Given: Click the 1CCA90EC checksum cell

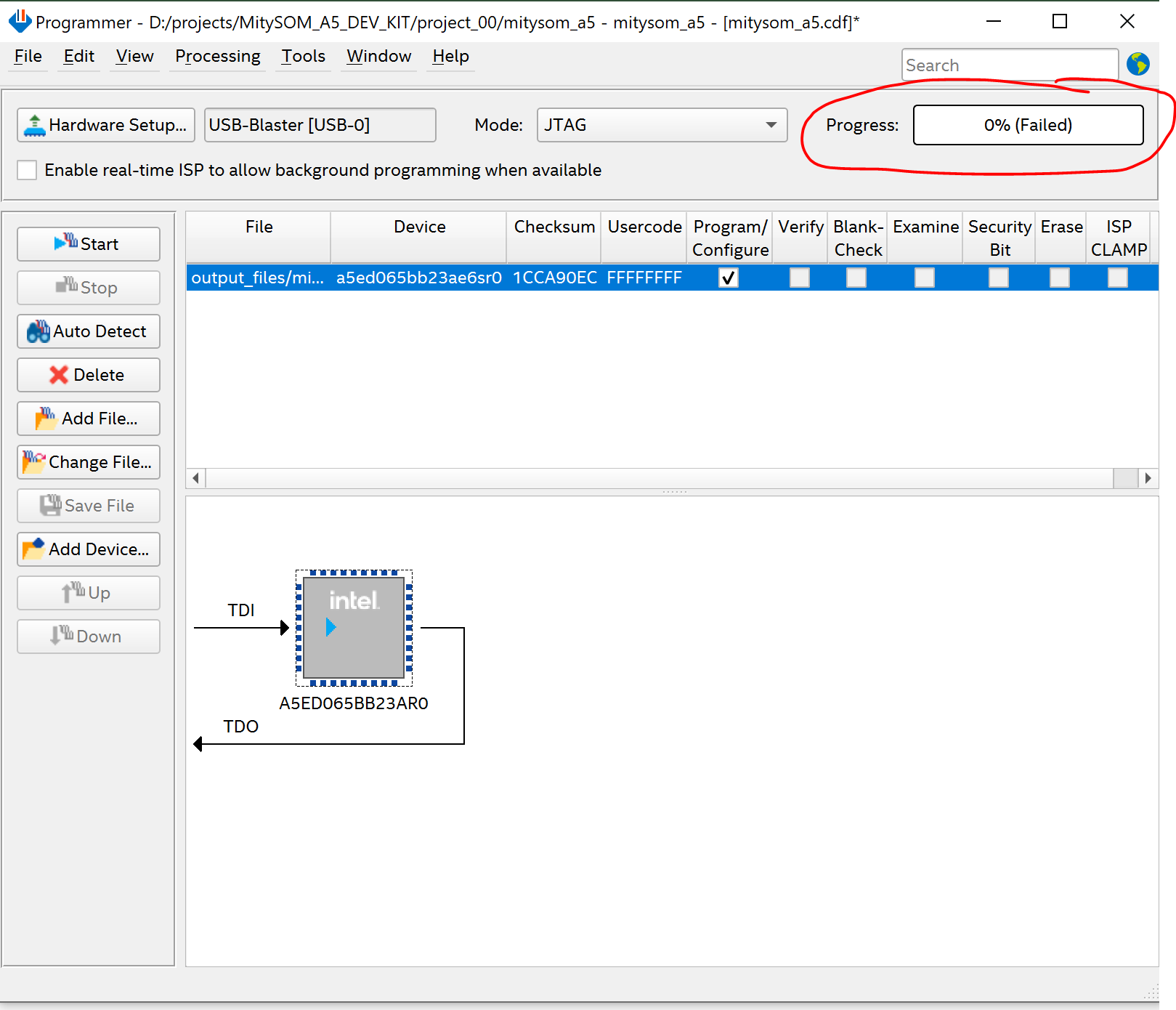Looking at the screenshot, I should (x=554, y=278).
